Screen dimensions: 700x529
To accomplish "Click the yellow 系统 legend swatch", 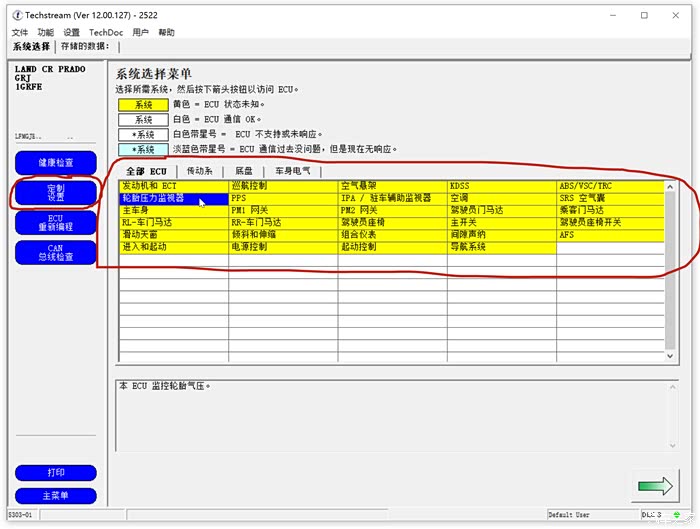I will click(143, 104).
